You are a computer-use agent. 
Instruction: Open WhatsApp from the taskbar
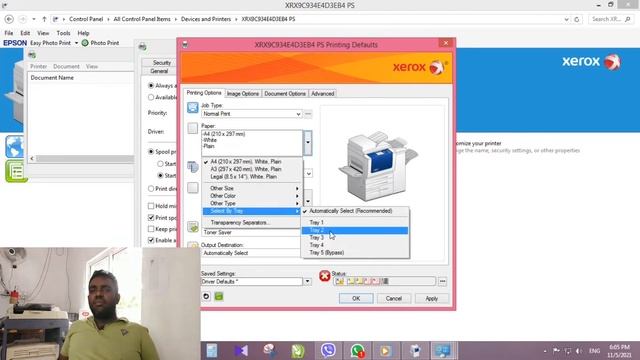tap(357, 351)
